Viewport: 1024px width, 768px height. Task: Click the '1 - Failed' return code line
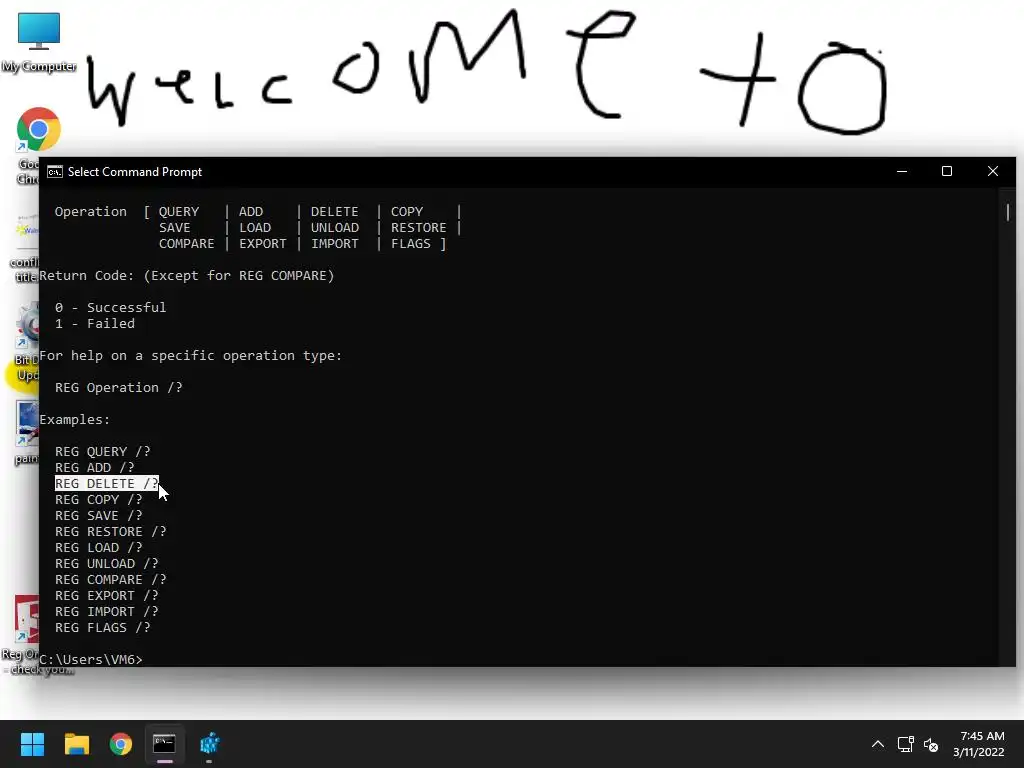[95, 323]
